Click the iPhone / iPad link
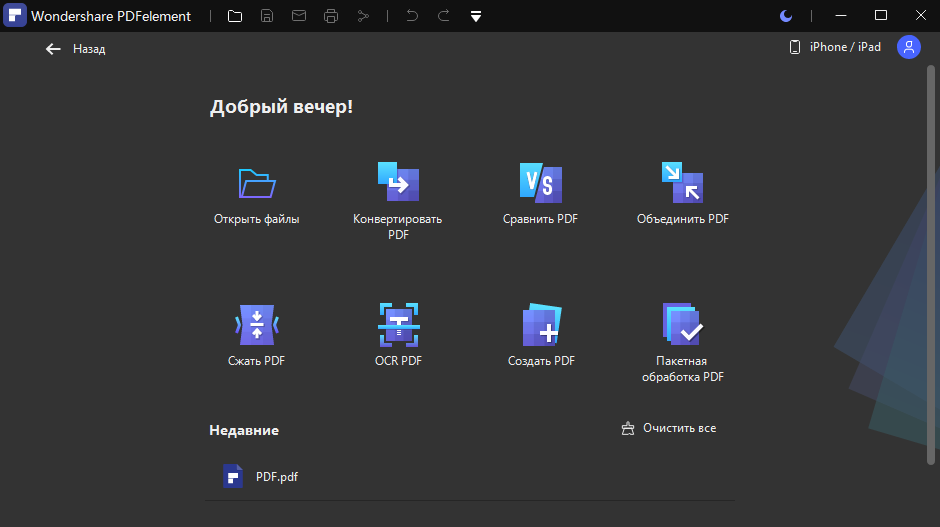 [x=835, y=47]
